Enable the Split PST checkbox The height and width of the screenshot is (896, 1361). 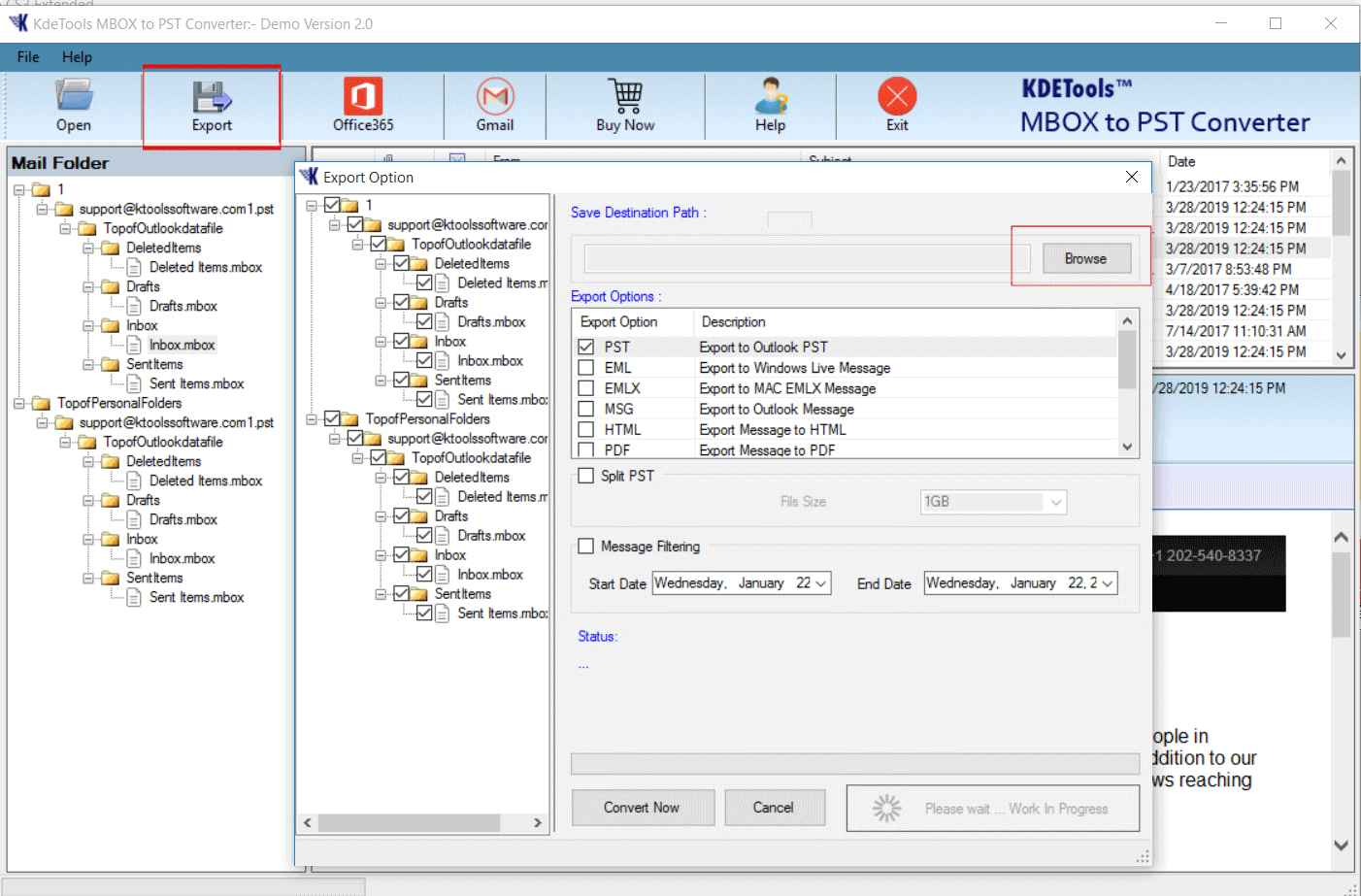pyautogui.click(x=585, y=476)
